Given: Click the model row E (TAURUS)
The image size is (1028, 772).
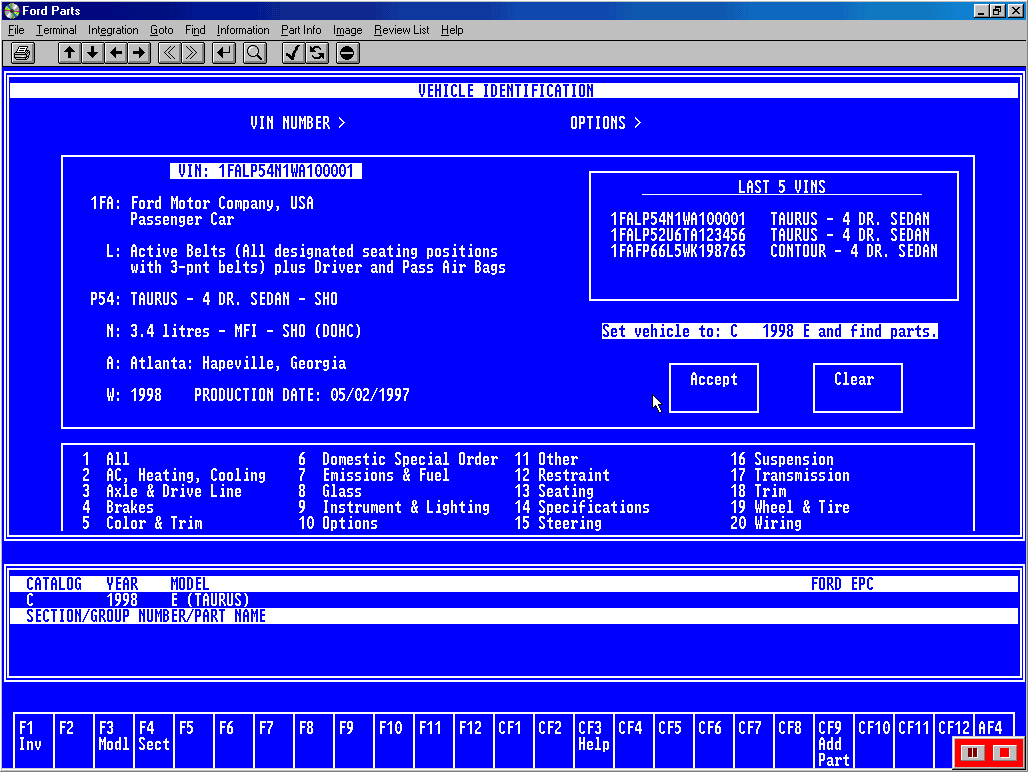Looking at the screenshot, I should click(x=210, y=600).
